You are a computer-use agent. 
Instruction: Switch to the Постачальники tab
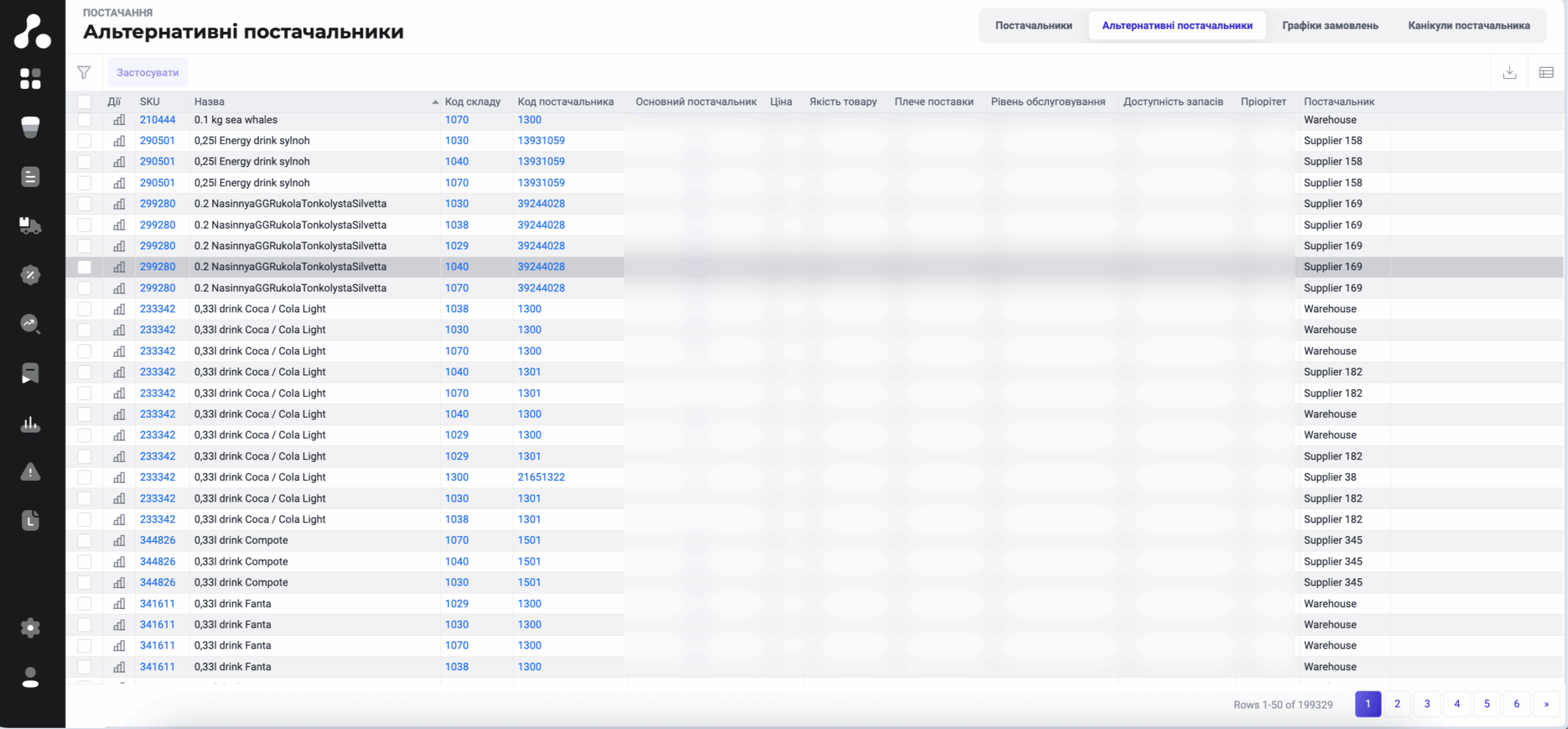click(x=1033, y=26)
